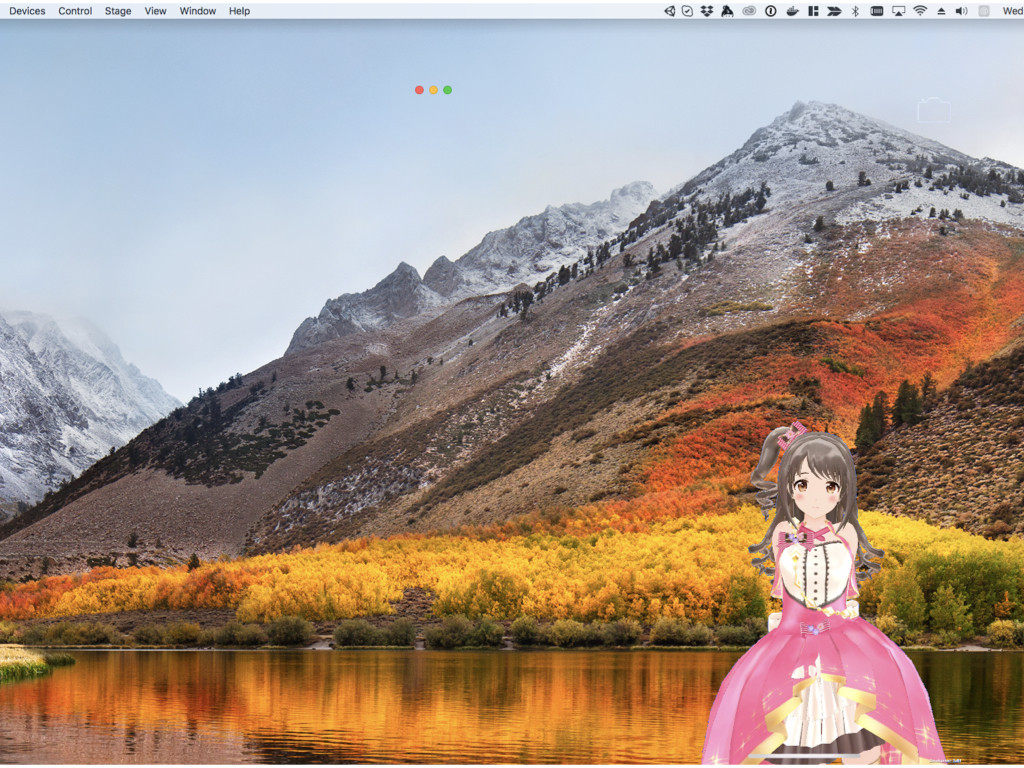
Task: Close the window with red button
Action: click(419, 90)
